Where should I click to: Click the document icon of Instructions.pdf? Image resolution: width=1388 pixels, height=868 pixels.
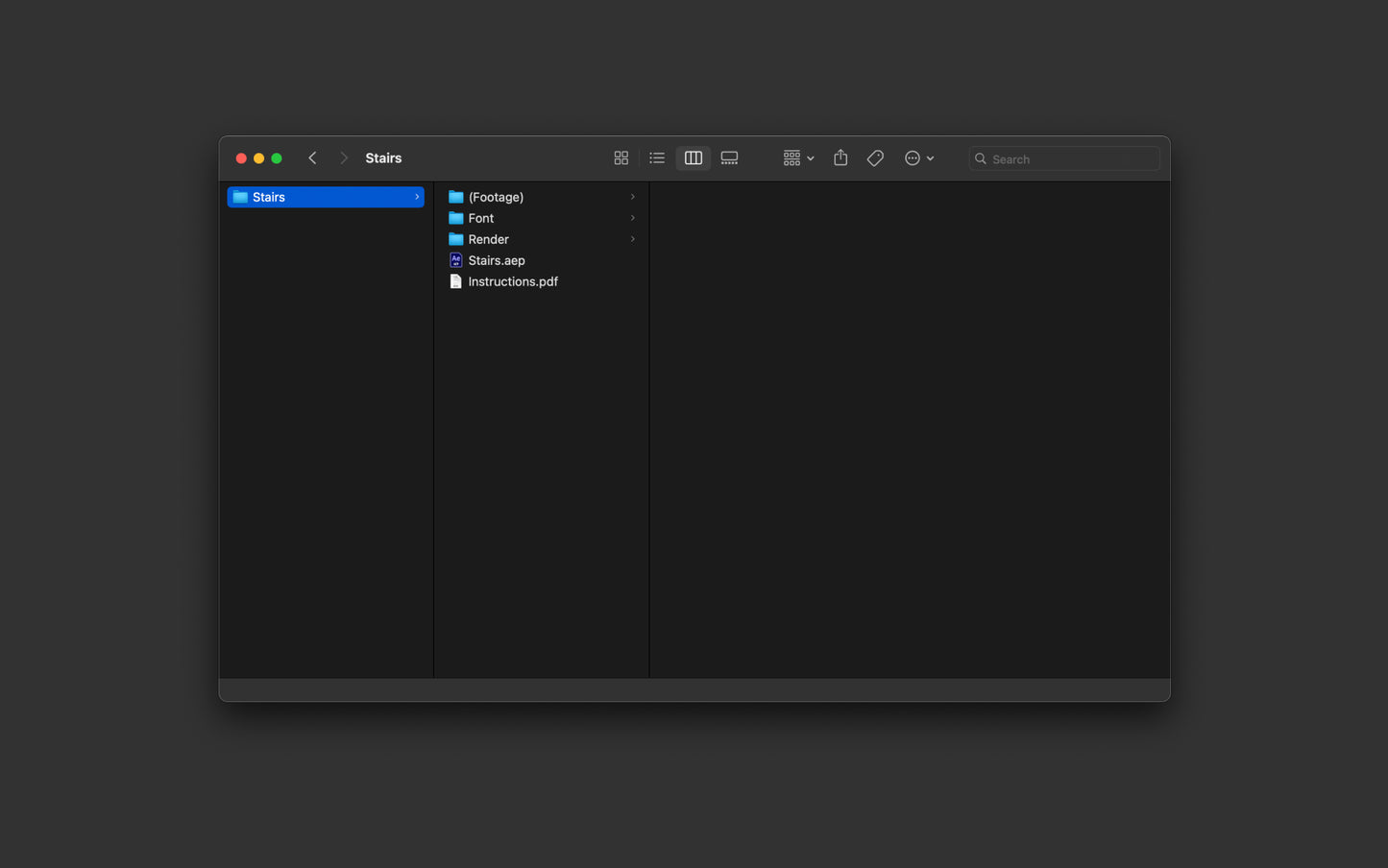[x=456, y=281]
